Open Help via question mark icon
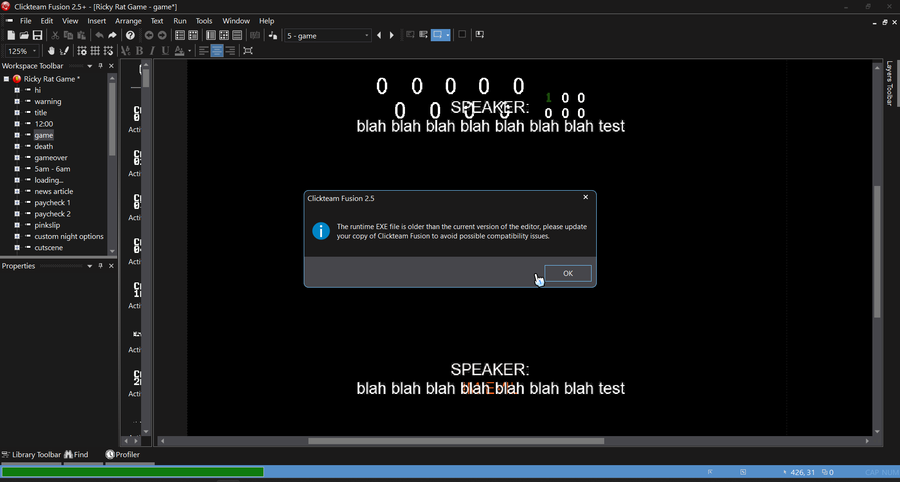Screen dimensions: 900x482 tap(130, 36)
